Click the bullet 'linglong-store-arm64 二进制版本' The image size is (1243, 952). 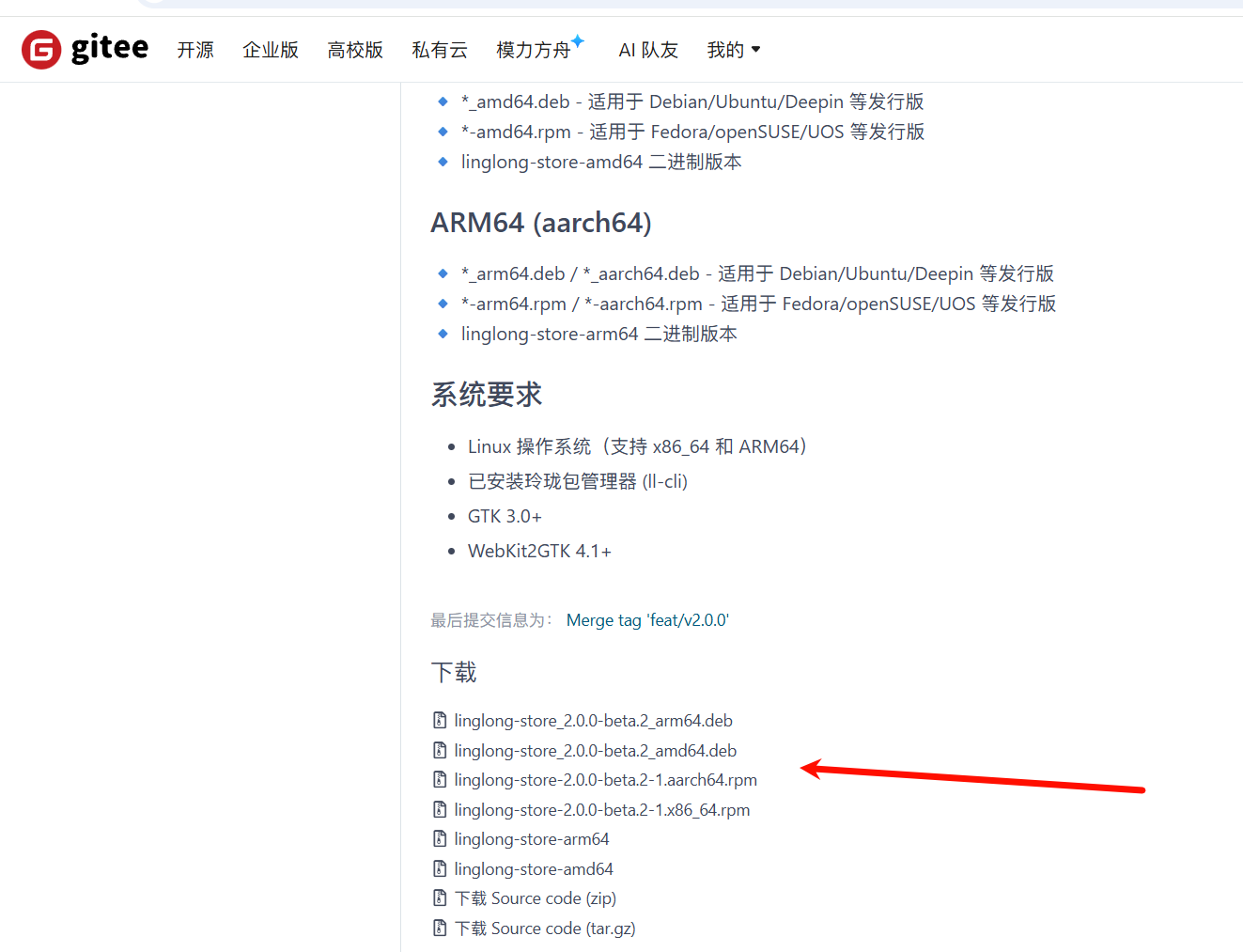599,335
